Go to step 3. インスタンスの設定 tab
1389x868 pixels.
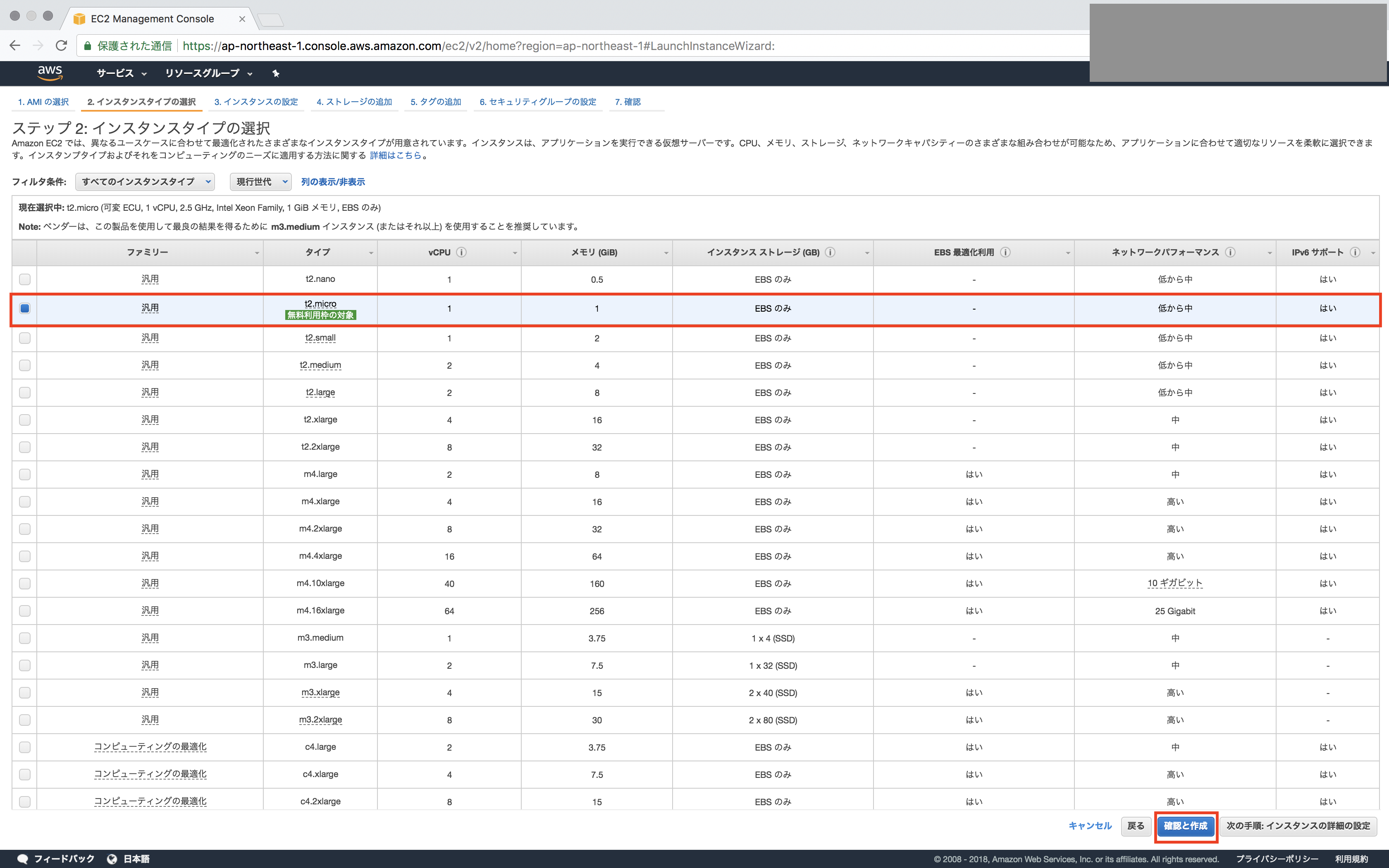click(x=256, y=102)
